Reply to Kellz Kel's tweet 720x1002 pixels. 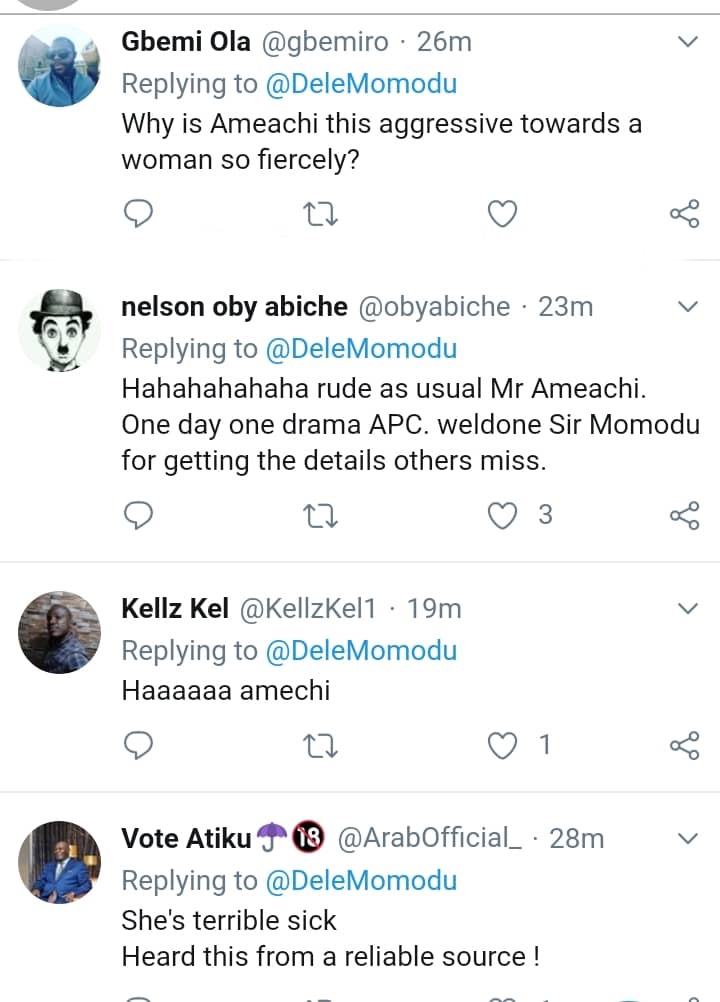pyautogui.click(x=138, y=745)
